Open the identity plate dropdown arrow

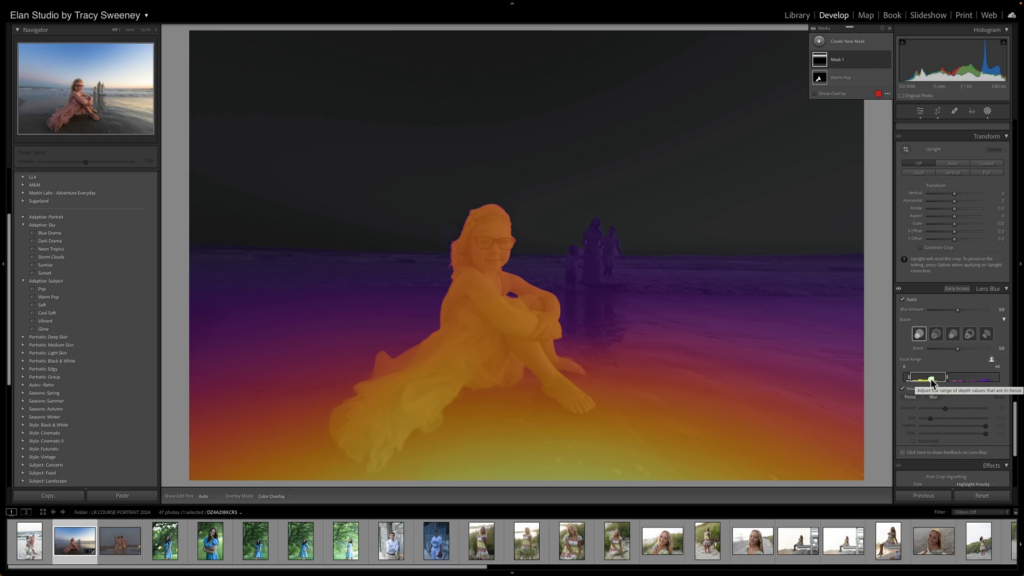click(x=146, y=16)
